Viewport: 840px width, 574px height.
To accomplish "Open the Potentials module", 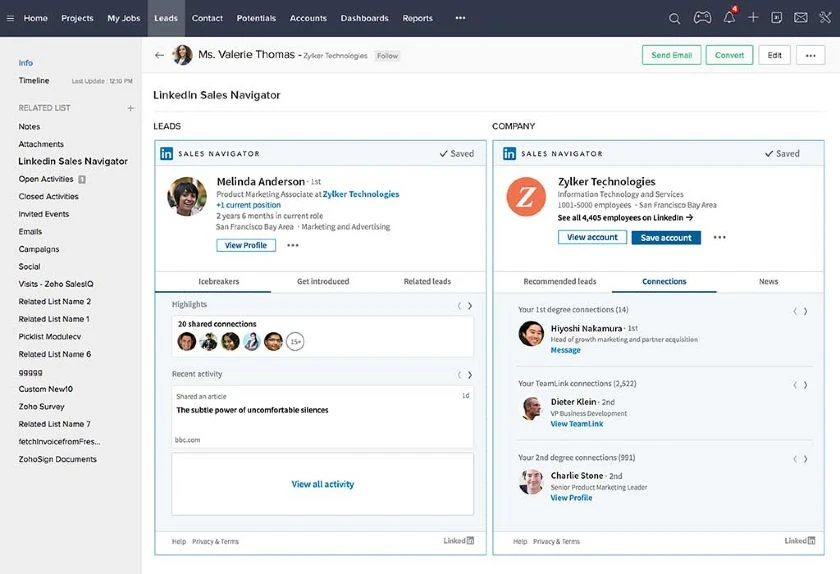I will pyautogui.click(x=256, y=18).
